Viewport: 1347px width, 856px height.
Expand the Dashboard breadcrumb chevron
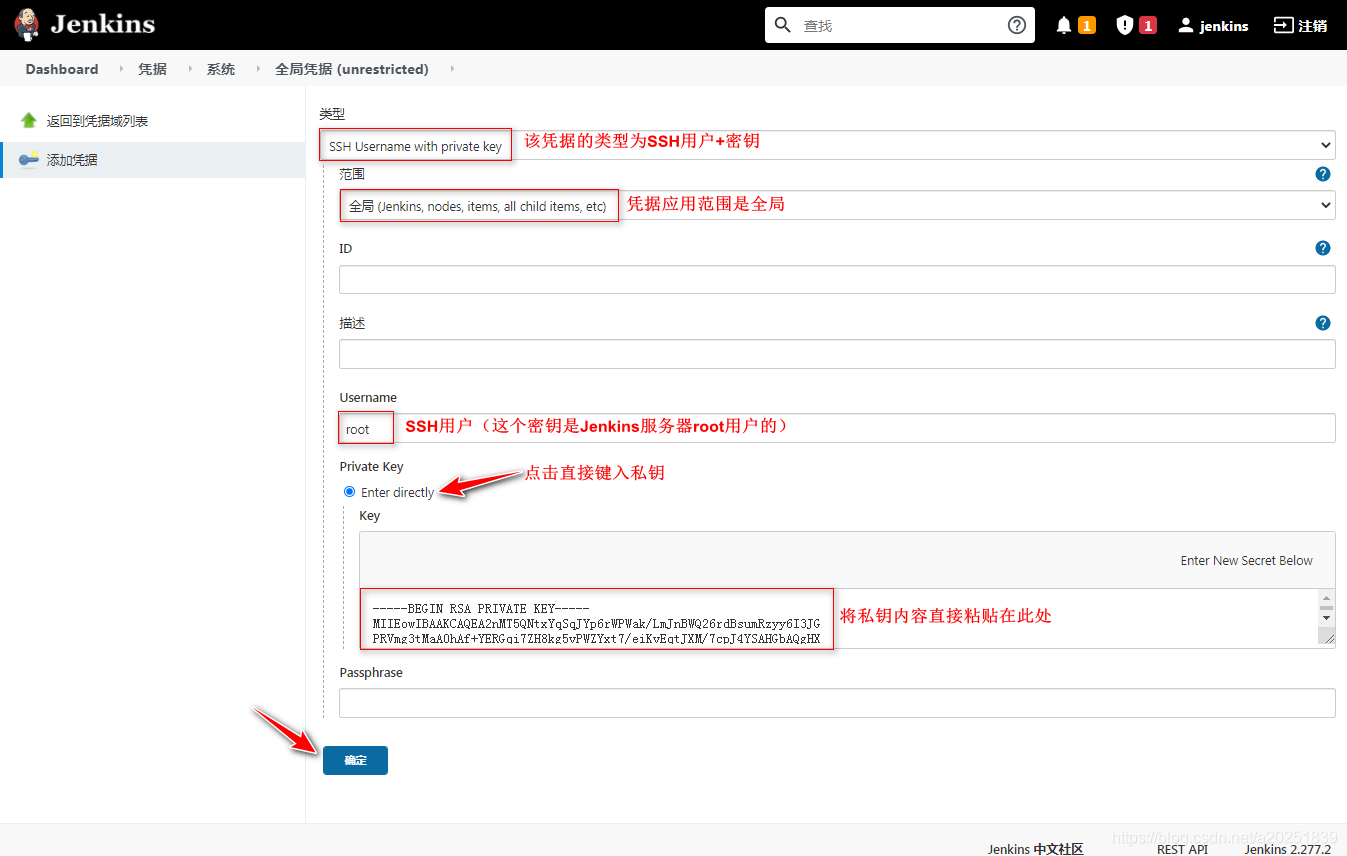[x=120, y=69]
